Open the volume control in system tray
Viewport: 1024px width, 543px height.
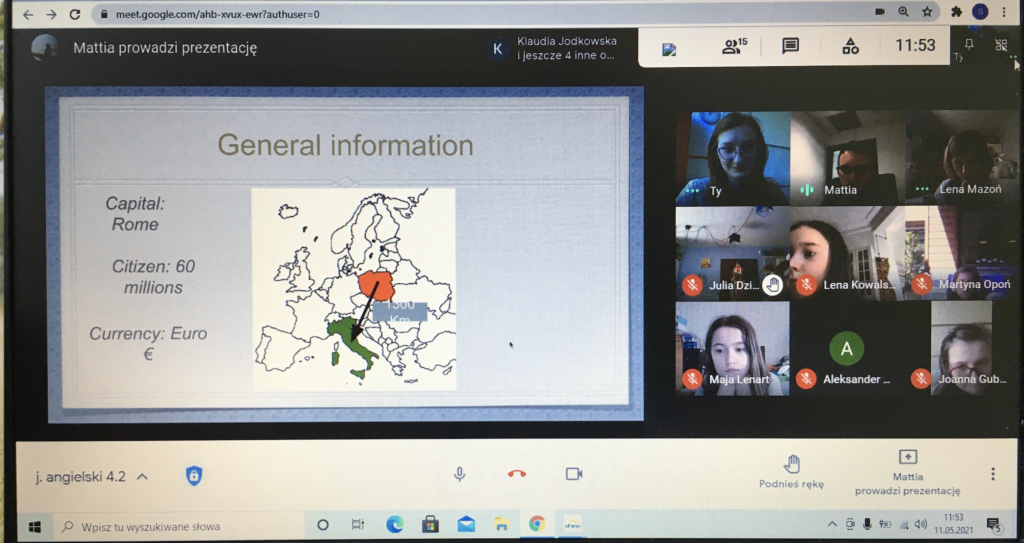pyautogui.click(x=921, y=524)
